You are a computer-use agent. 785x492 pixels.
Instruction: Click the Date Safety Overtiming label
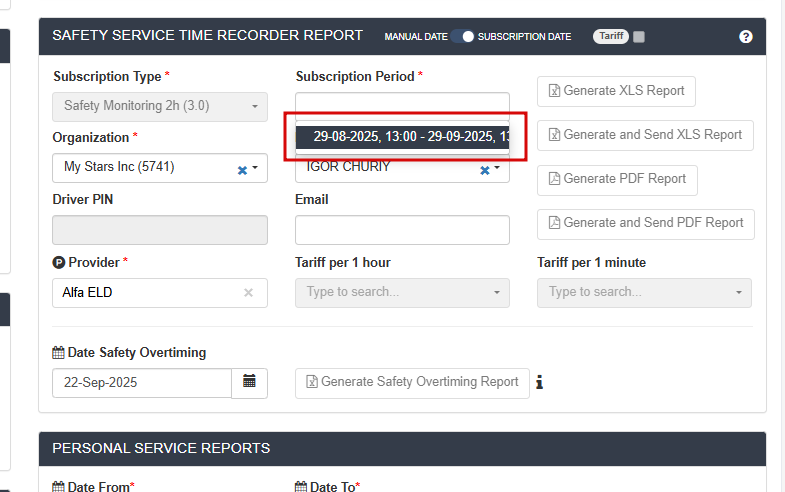tap(137, 353)
